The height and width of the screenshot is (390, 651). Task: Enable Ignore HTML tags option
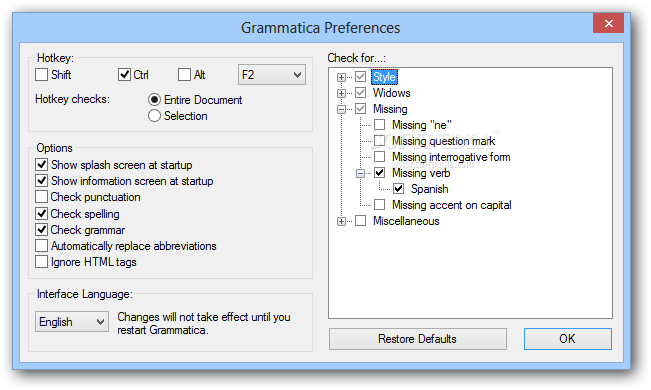pyautogui.click(x=42, y=262)
